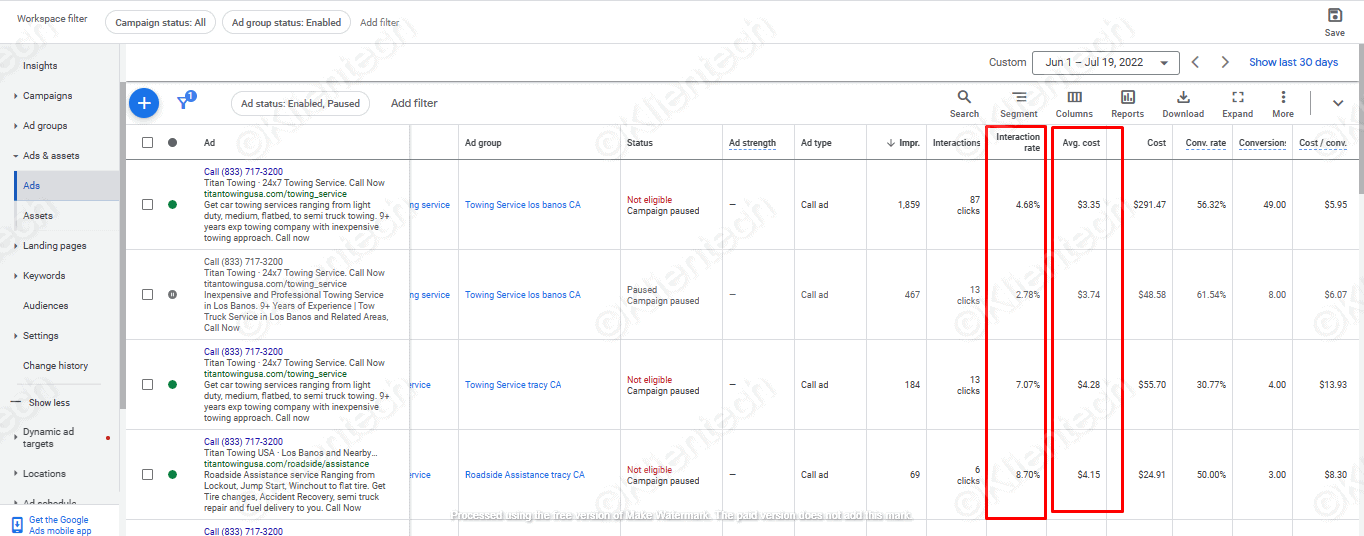Open the filter funnel icon
1364x536 pixels.
pos(184,102)
